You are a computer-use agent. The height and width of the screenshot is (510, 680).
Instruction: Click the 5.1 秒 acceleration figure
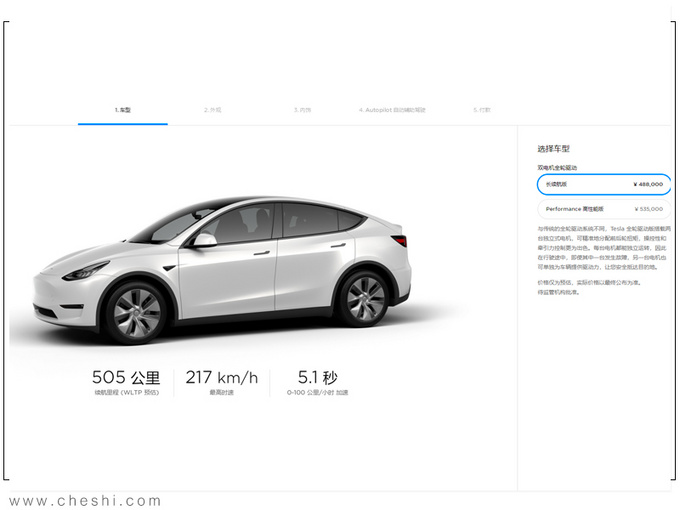coord(317,378)
